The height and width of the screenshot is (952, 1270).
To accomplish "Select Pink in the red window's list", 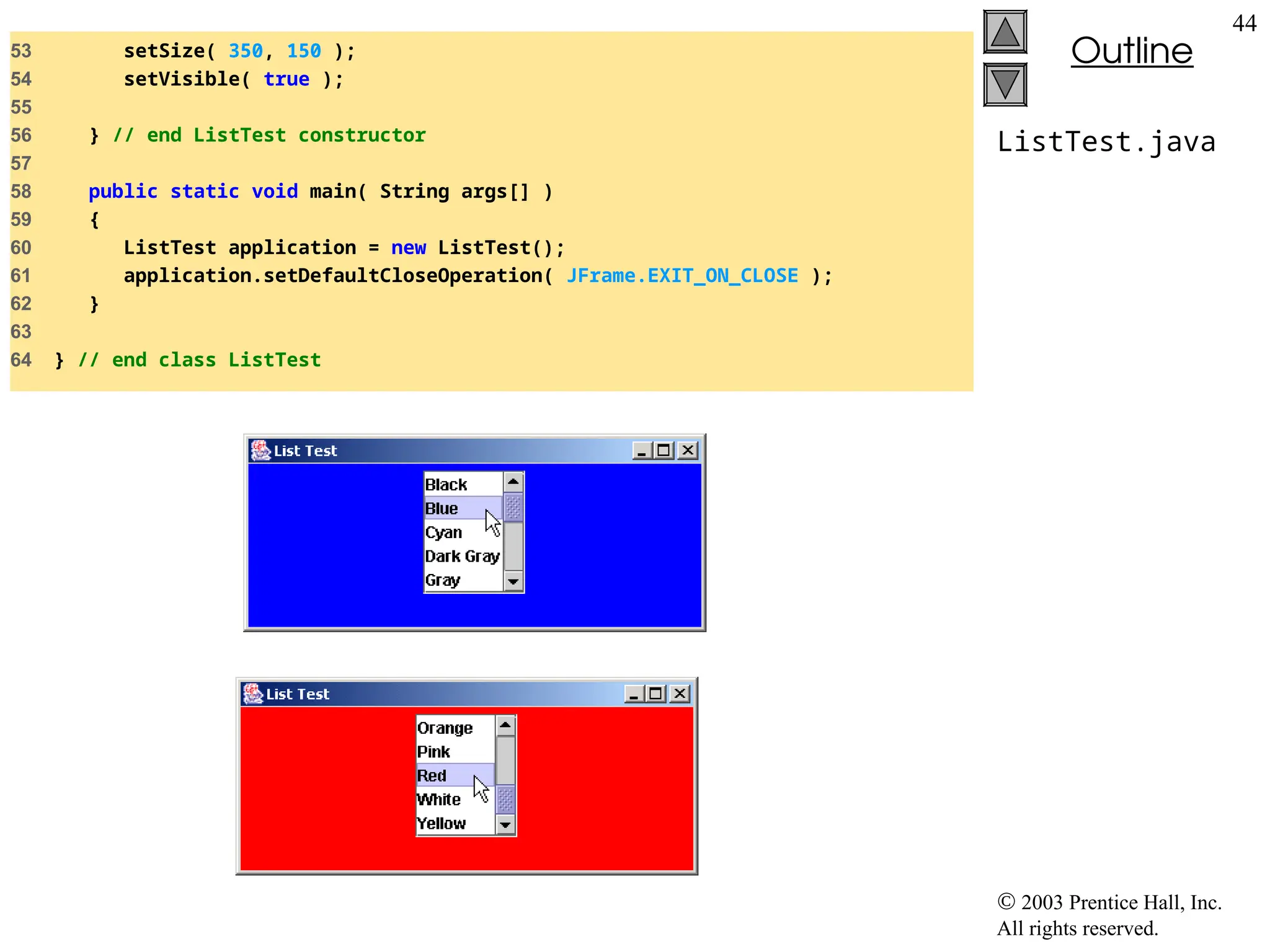I will (x=455, y=752).
